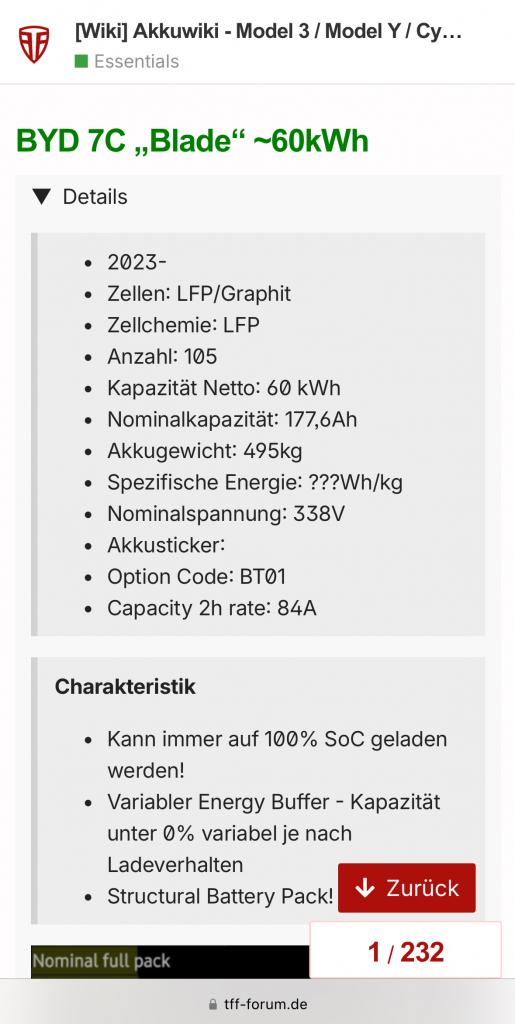Click the Akkugewicht: 495kg list entry
This screenshot has height=1024, width=515.
pyautogui.click(x=205, y=451)
